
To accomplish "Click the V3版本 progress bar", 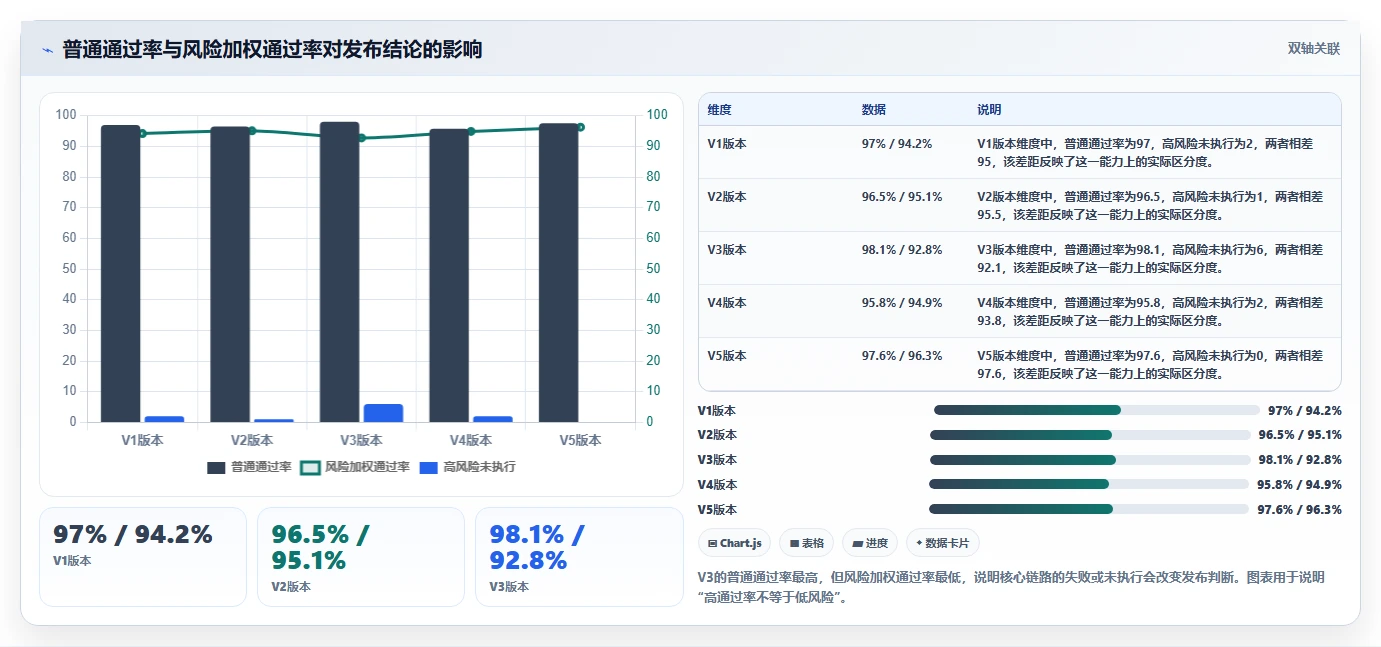I will click(x=1090, y=460).
